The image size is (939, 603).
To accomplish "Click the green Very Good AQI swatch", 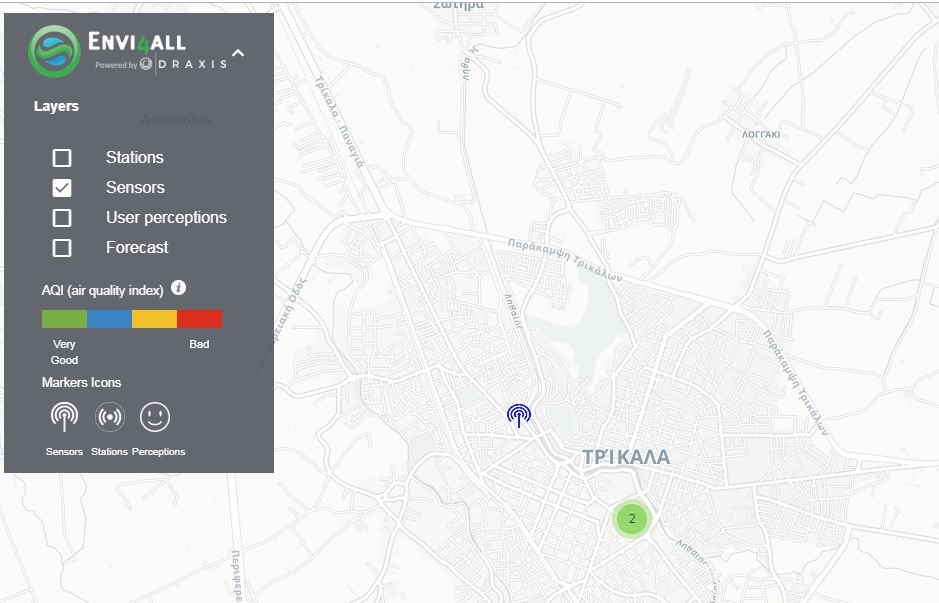I will point(64,319).
